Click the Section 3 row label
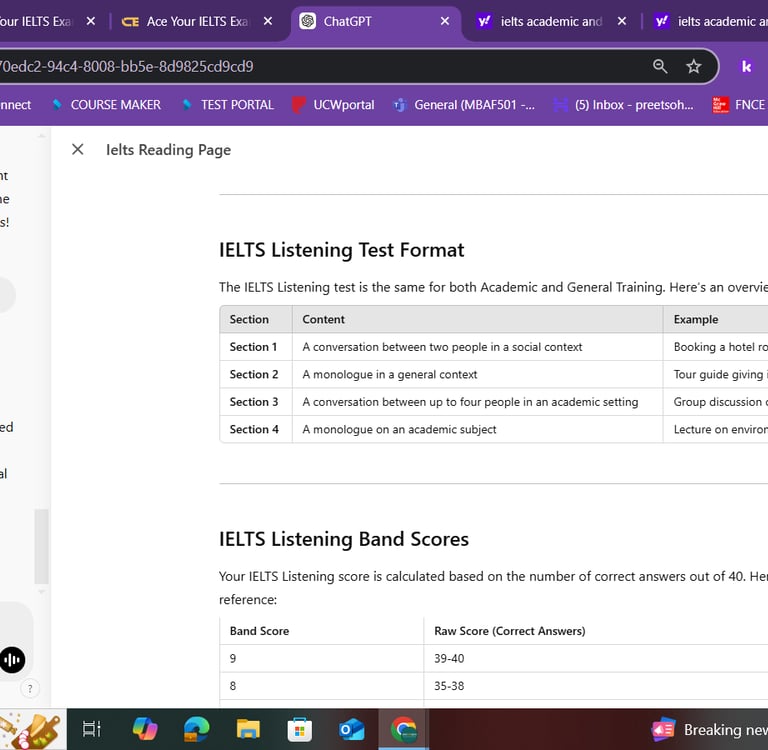The image size is (768, 750). (x=254, y=402)
